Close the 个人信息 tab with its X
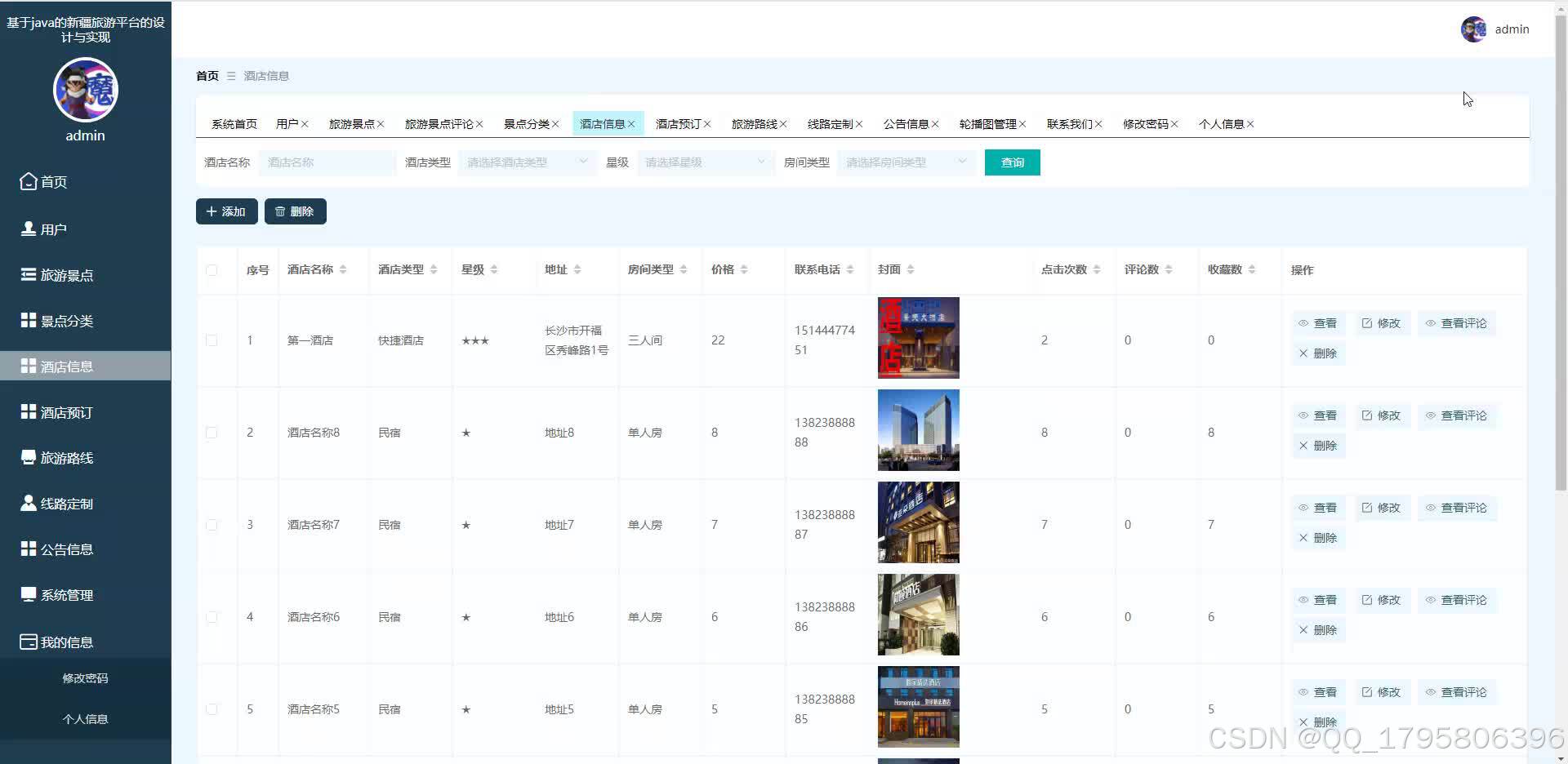Screen dimensions: 1568x764 1250,124
